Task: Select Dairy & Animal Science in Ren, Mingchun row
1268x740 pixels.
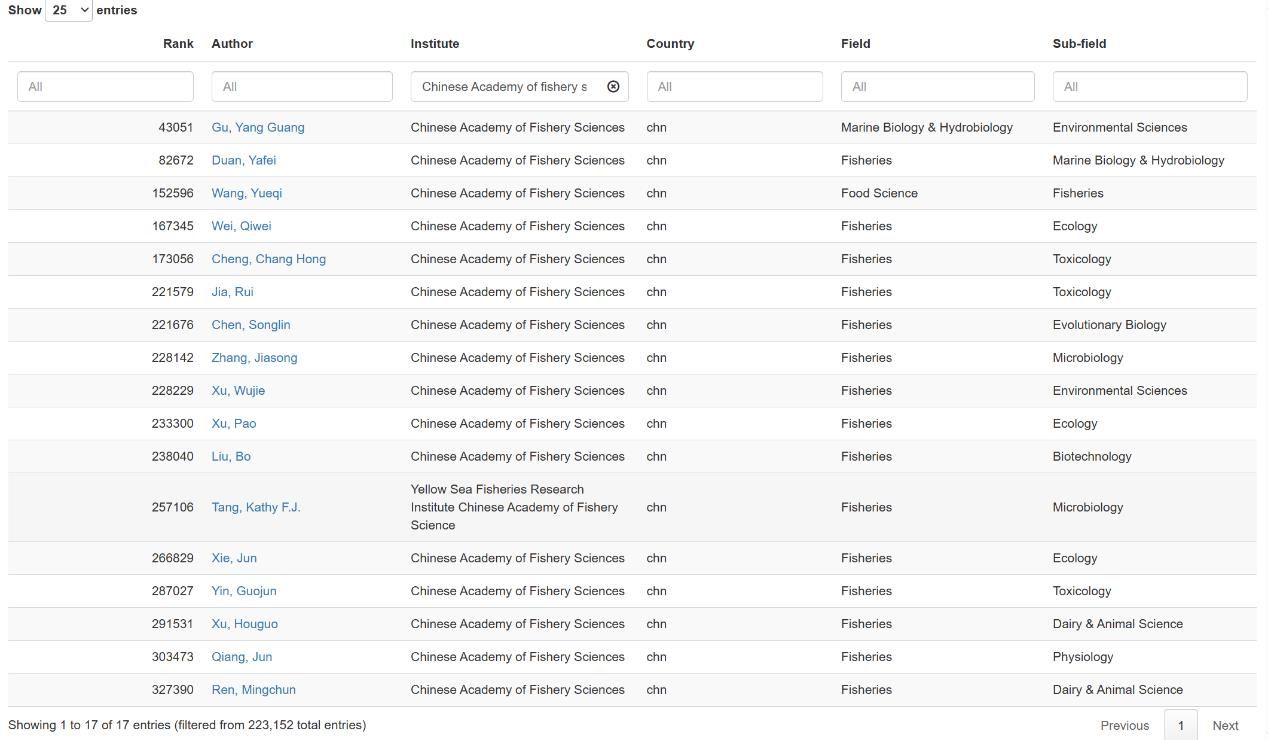Action: point(1117,690)
